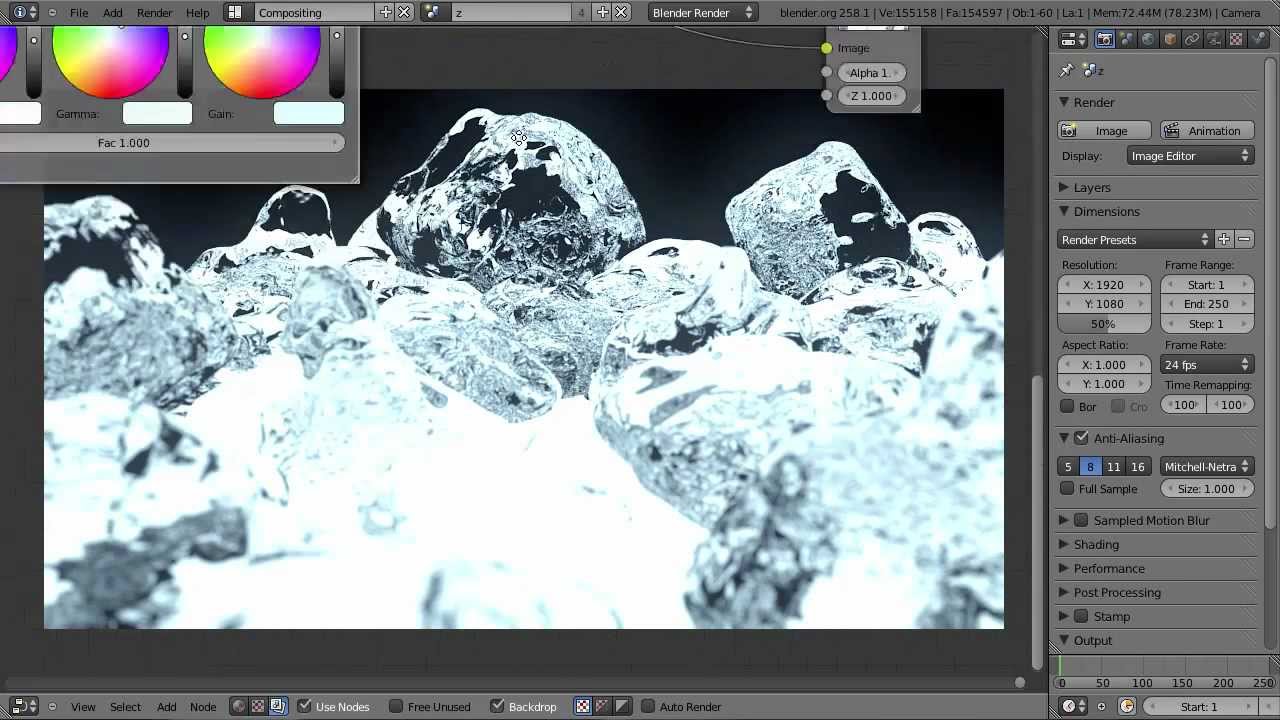
Task: Select 16 anti-aliasing samples
Action: (x=1138, y=466)
